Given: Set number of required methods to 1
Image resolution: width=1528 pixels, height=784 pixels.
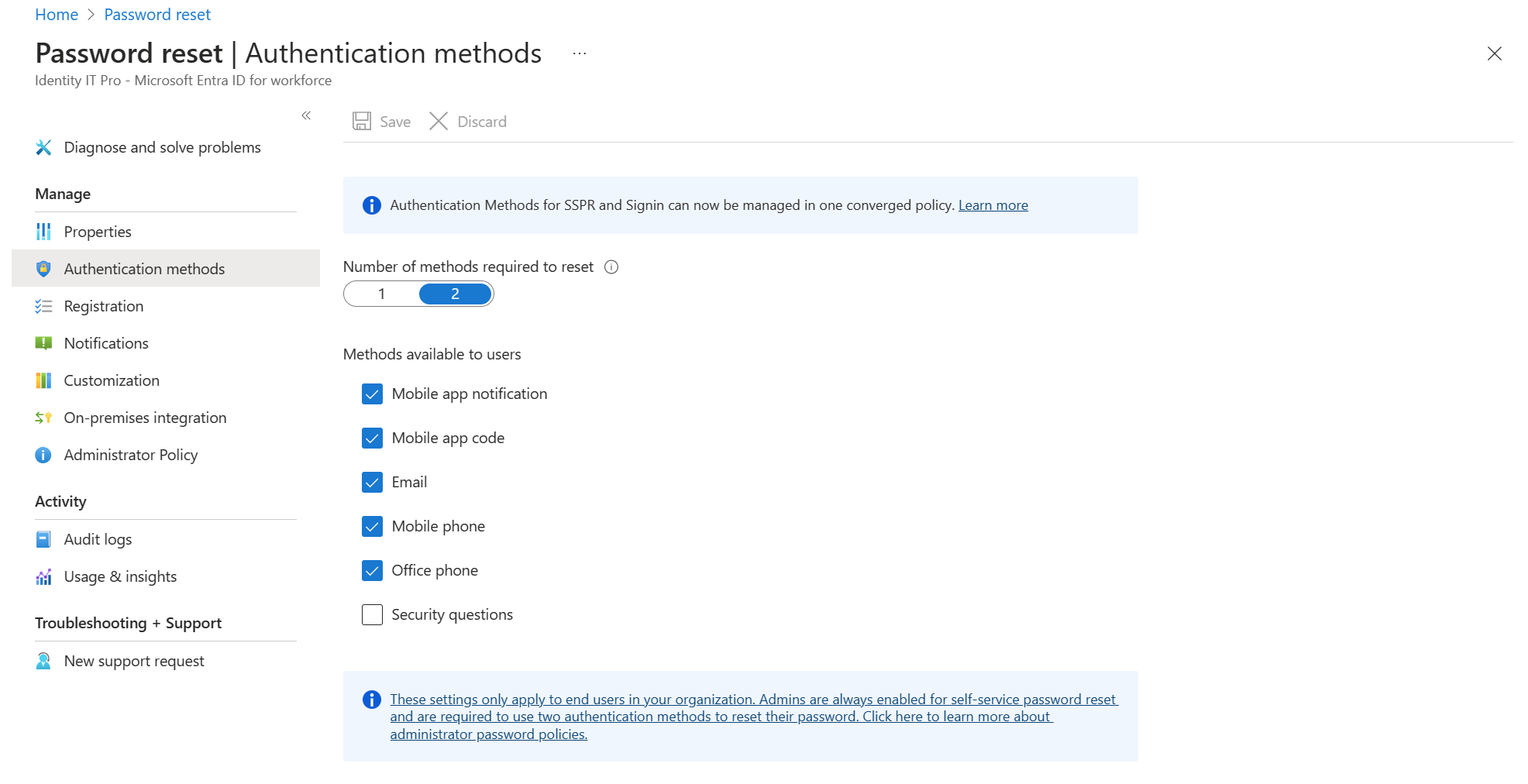Looking at the screenshot, I should [x=382, y=294].
